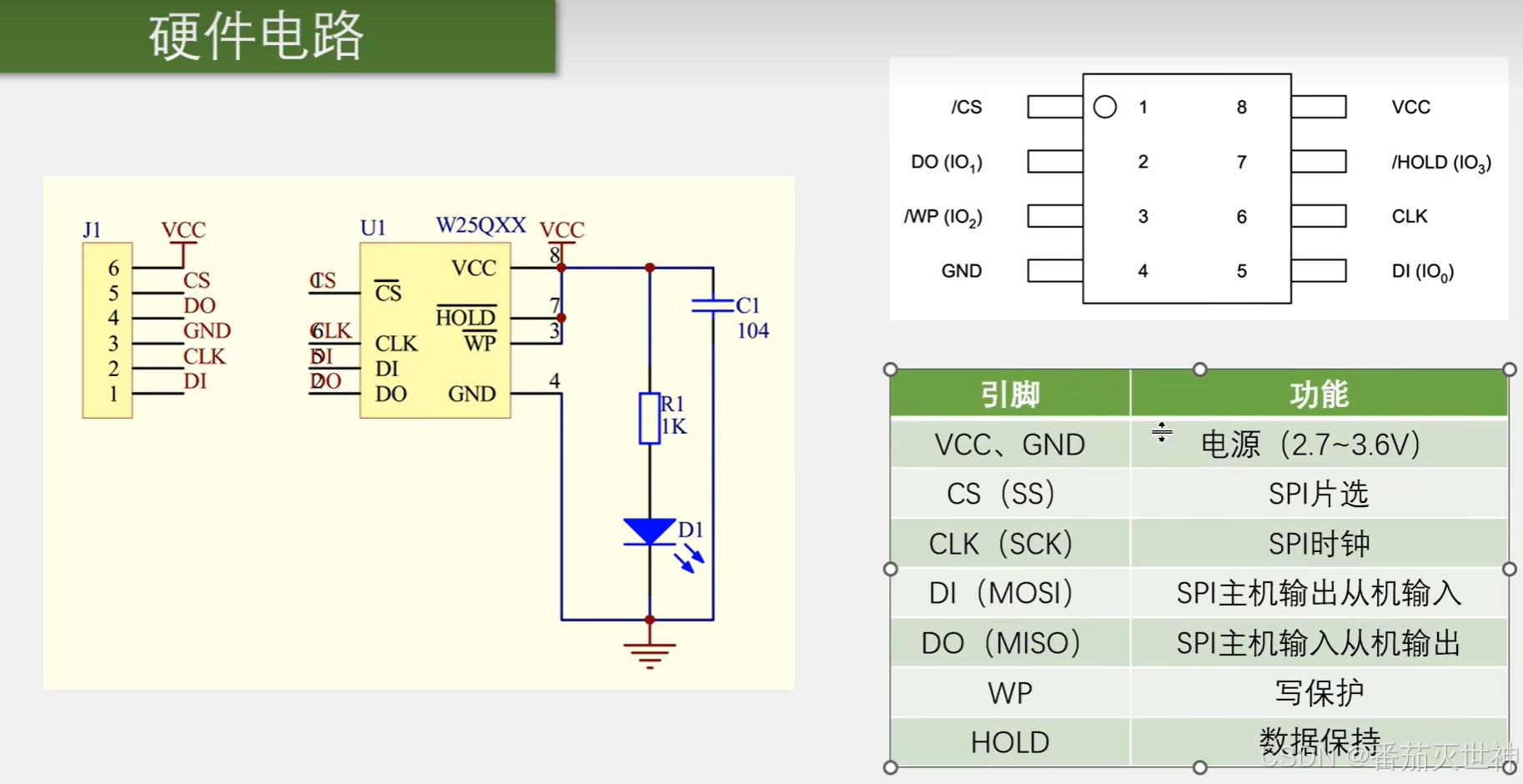1523x784 pixels.
Task: Click the /WP (IO2) pinout label
Action: point(943,217)
